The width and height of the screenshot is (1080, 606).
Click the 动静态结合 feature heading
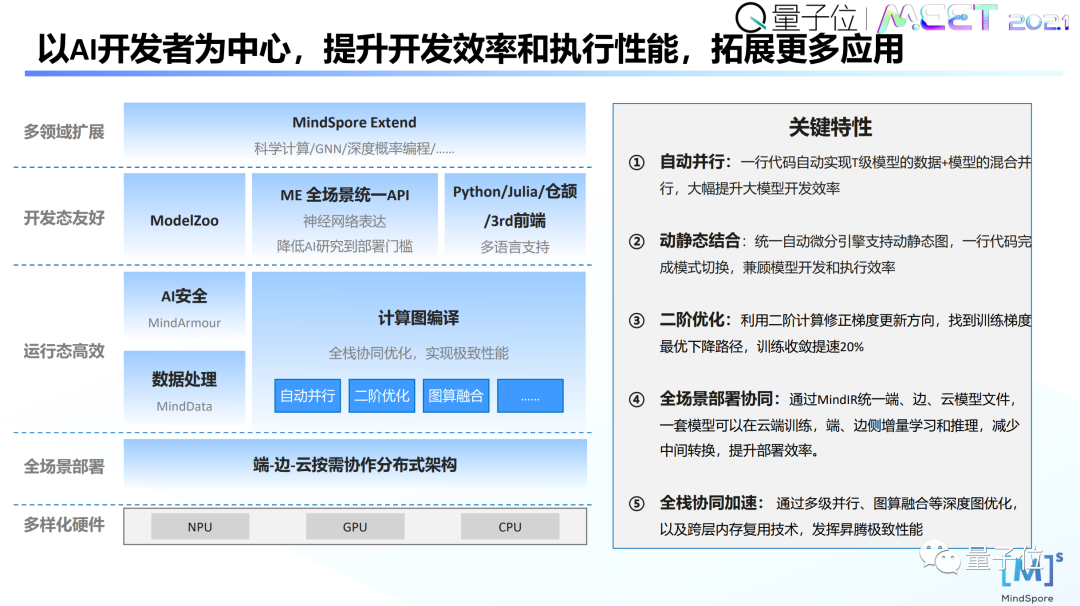tap(701, 241)
